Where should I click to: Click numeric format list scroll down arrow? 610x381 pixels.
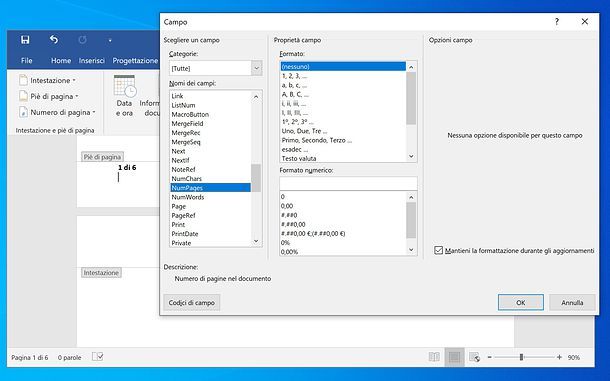[411, 250]
